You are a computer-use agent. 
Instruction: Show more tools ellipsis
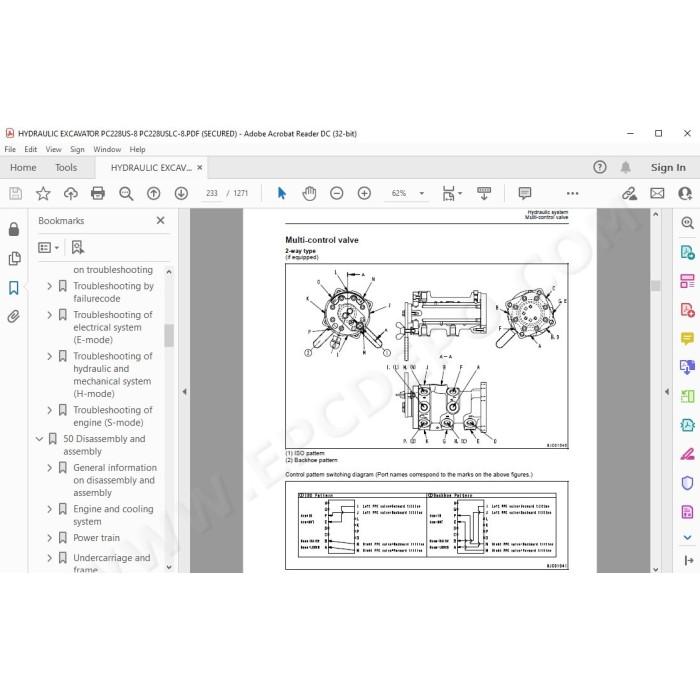(x=572, y=193)
